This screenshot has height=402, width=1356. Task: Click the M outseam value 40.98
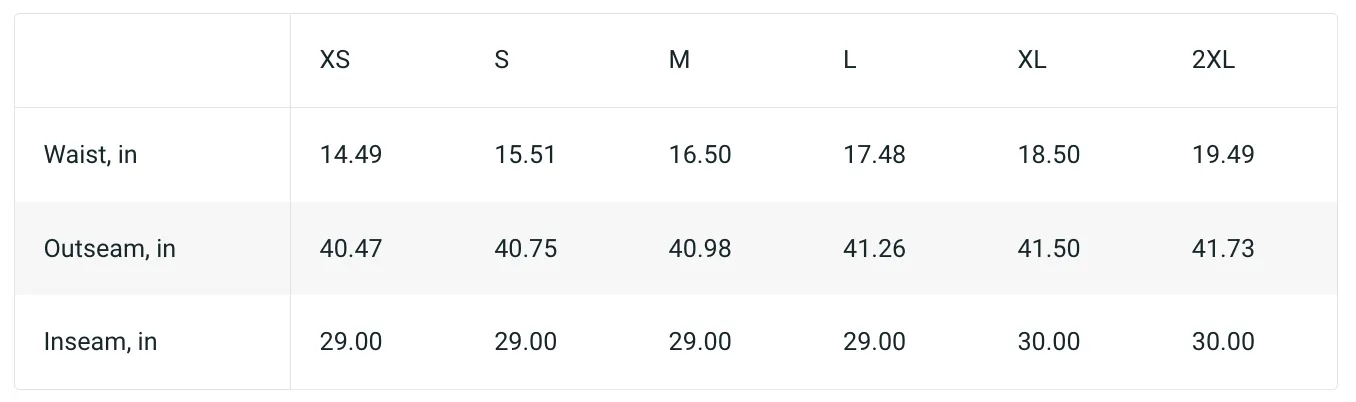pos(700,249)
